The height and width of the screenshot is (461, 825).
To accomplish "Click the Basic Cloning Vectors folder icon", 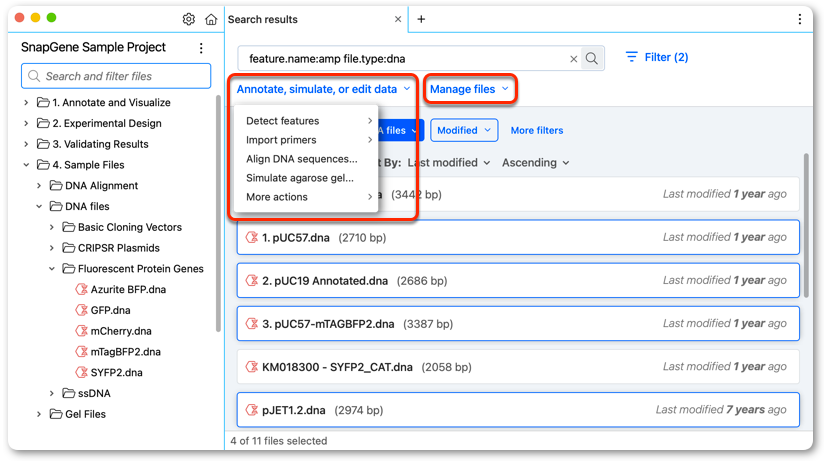I will (x=68, y=227).
